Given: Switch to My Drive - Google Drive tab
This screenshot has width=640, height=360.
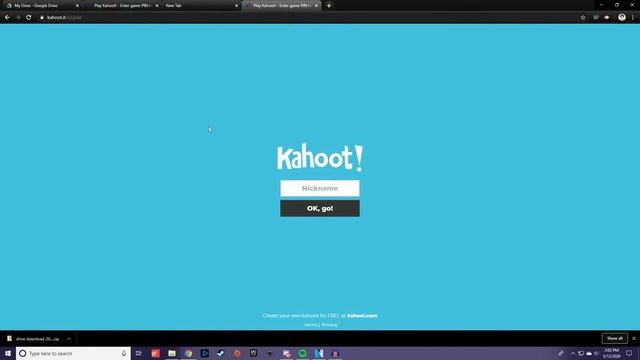Looking at the screenshot, I should 41,6.
